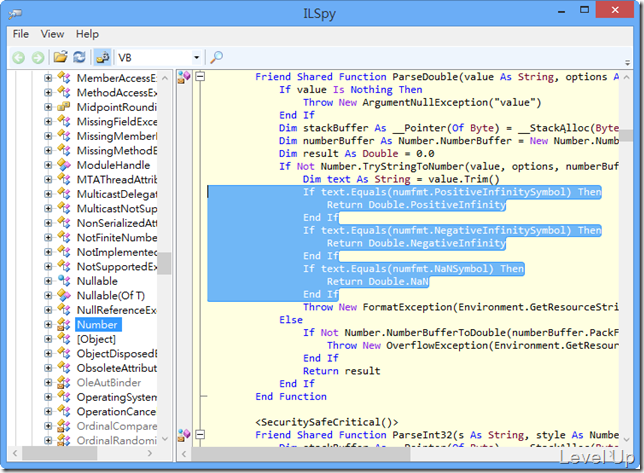Viewport: 644px width, 473px height.
Task: Select the OleAutBinder class in the tree
Action: pos(109,383)
